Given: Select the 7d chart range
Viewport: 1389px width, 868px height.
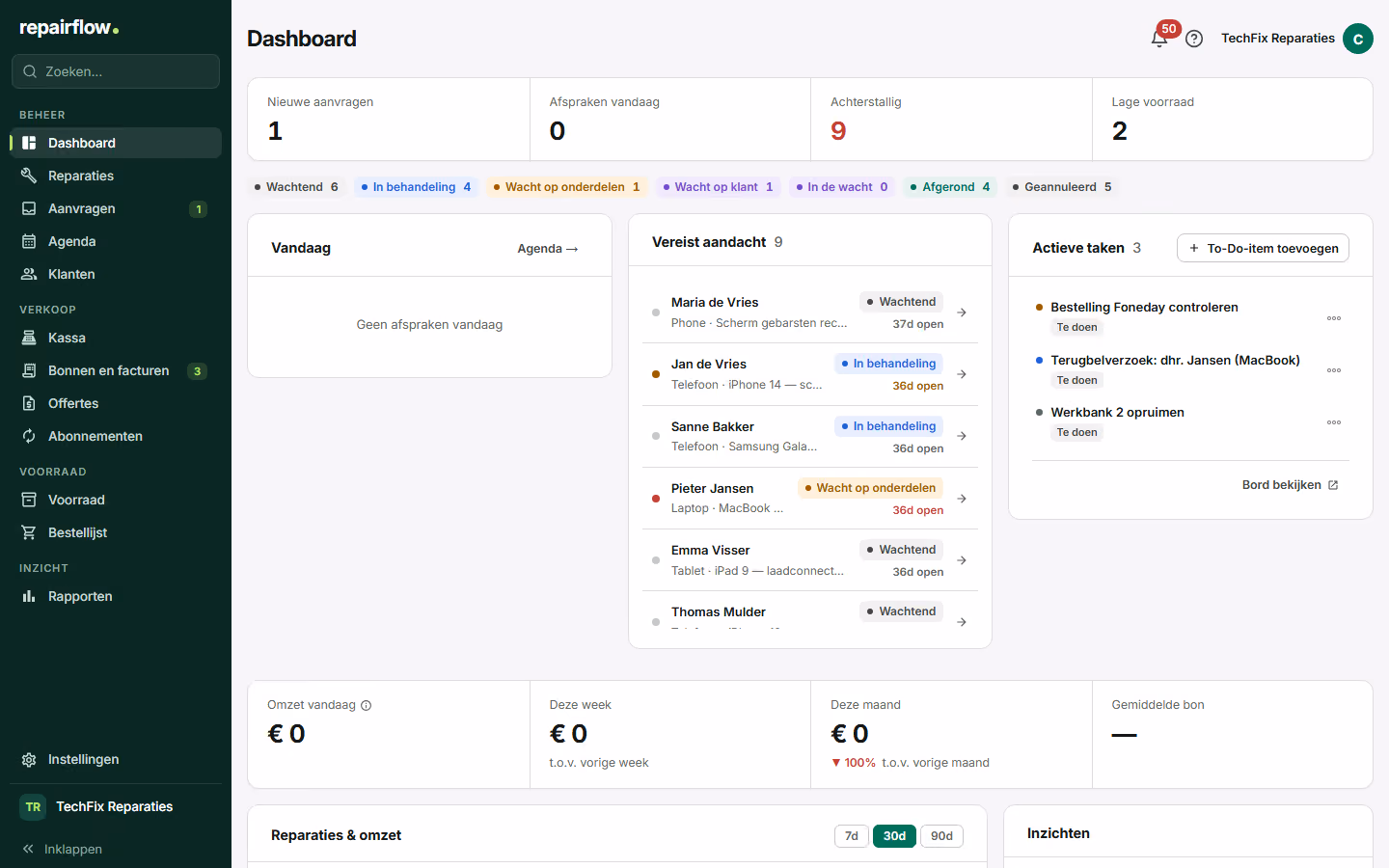Looking at the screenshot, I should 852,836.
